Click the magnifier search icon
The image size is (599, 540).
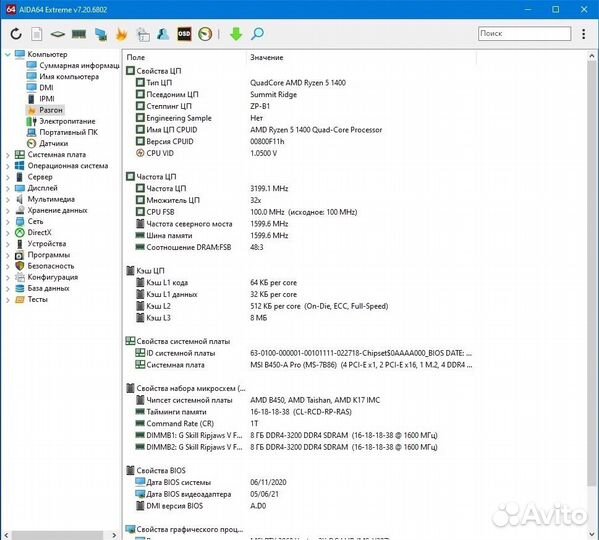(257, 34)
